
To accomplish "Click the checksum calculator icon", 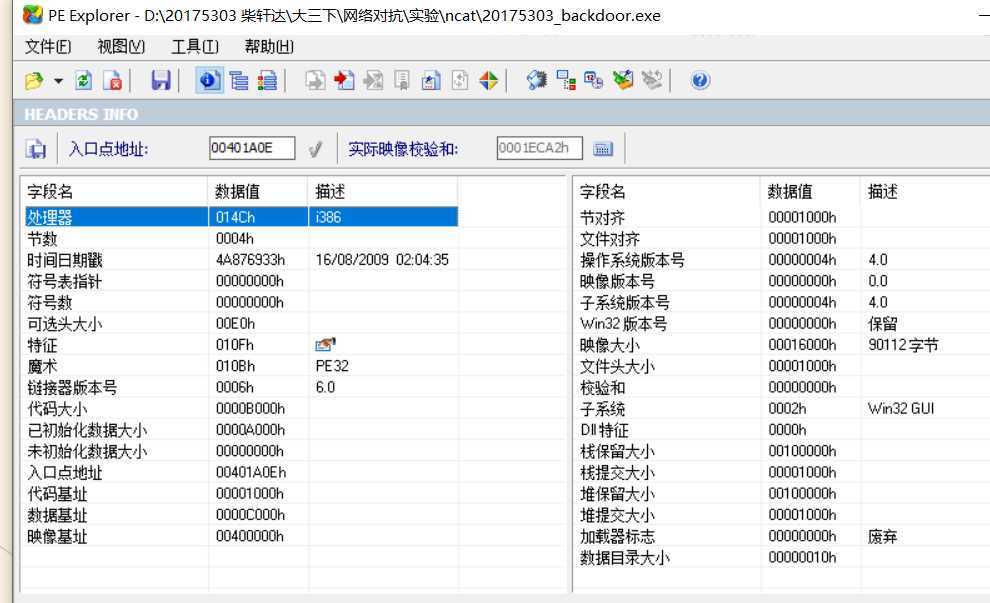I will (x=603, y=149).
